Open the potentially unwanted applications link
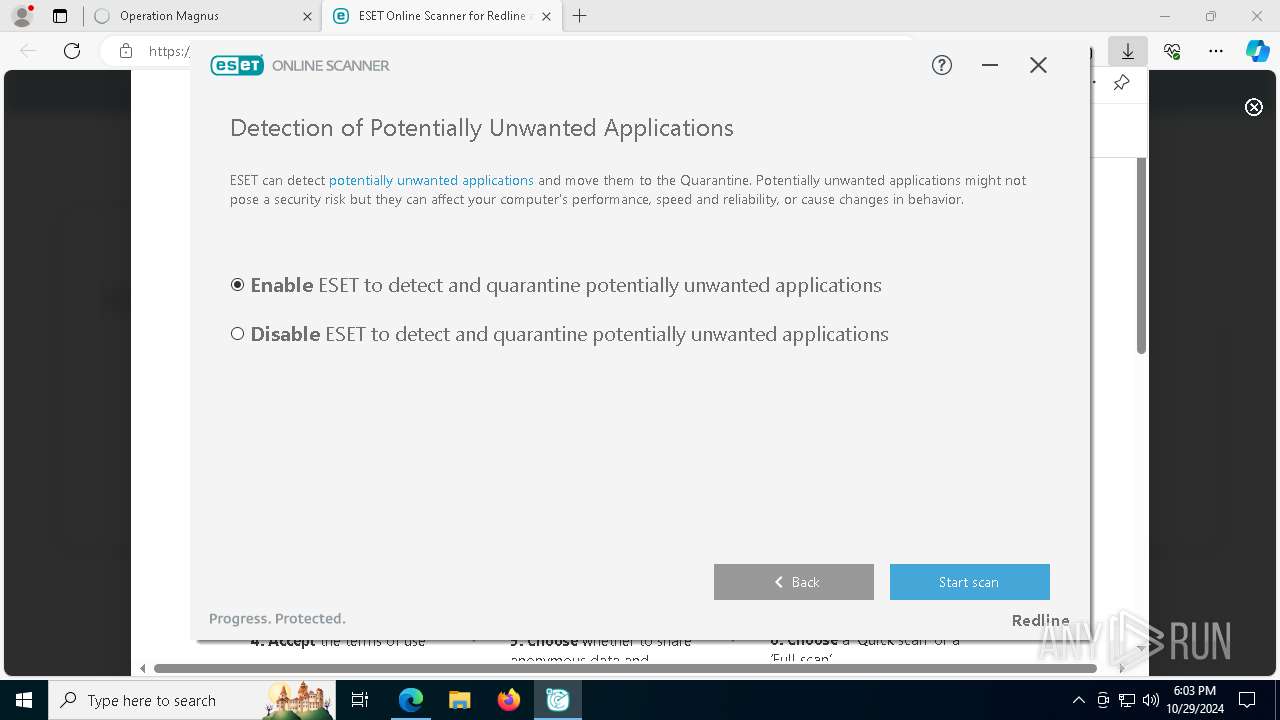1280x720 pixels. coord(431,180)
